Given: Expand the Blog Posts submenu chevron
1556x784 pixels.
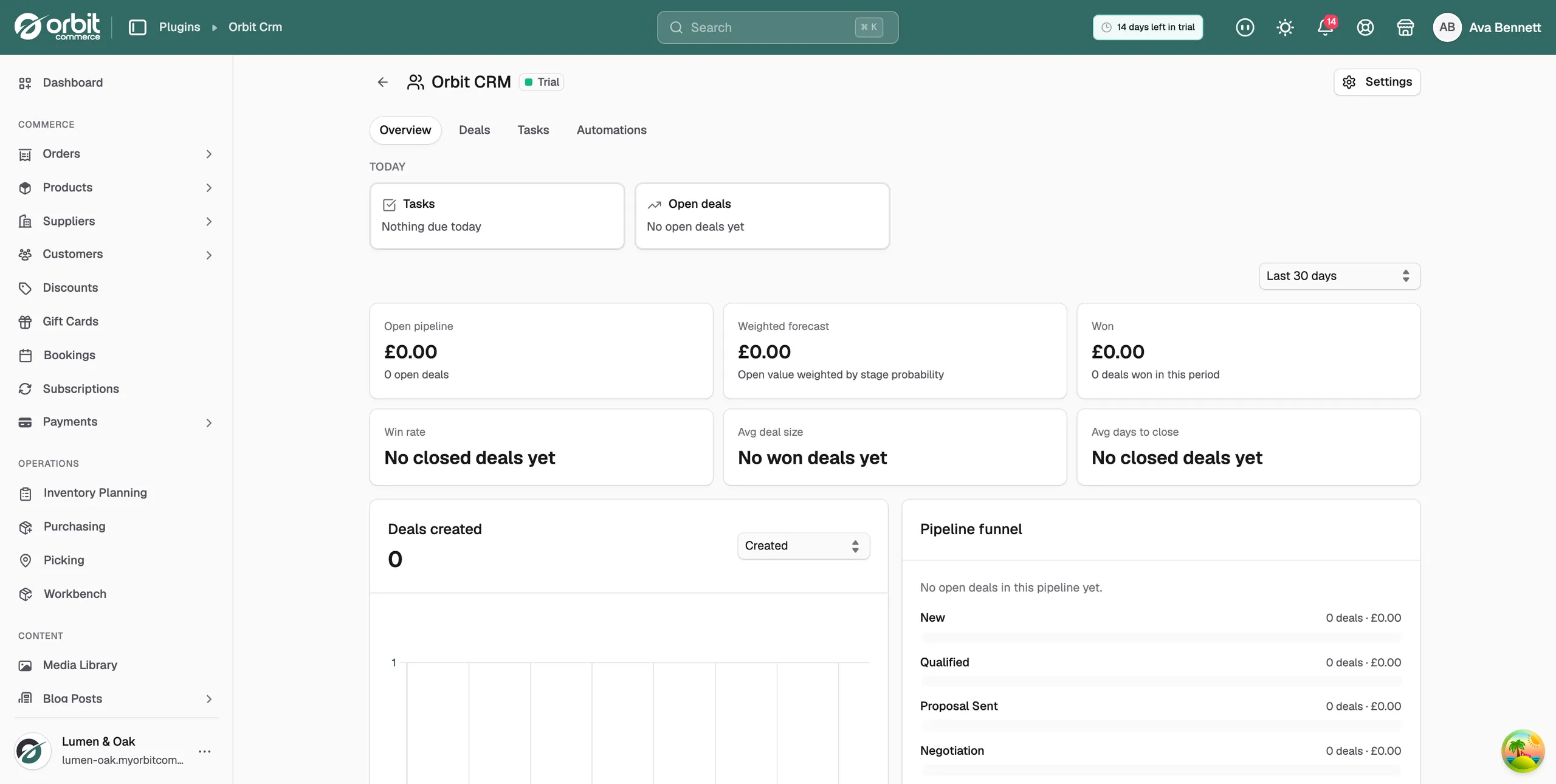Looking at the screenshot, I should click(209, 699).
